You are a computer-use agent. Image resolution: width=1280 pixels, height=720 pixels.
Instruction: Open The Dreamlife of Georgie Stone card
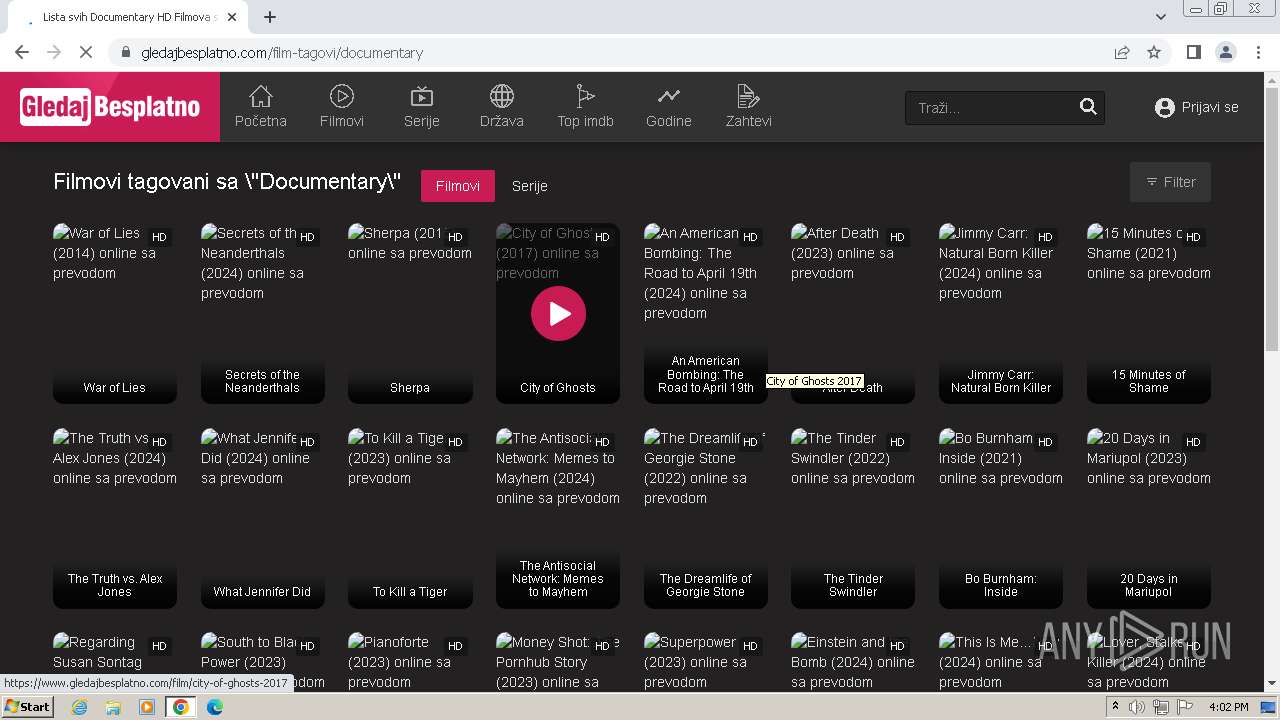(x=706, y=518)
